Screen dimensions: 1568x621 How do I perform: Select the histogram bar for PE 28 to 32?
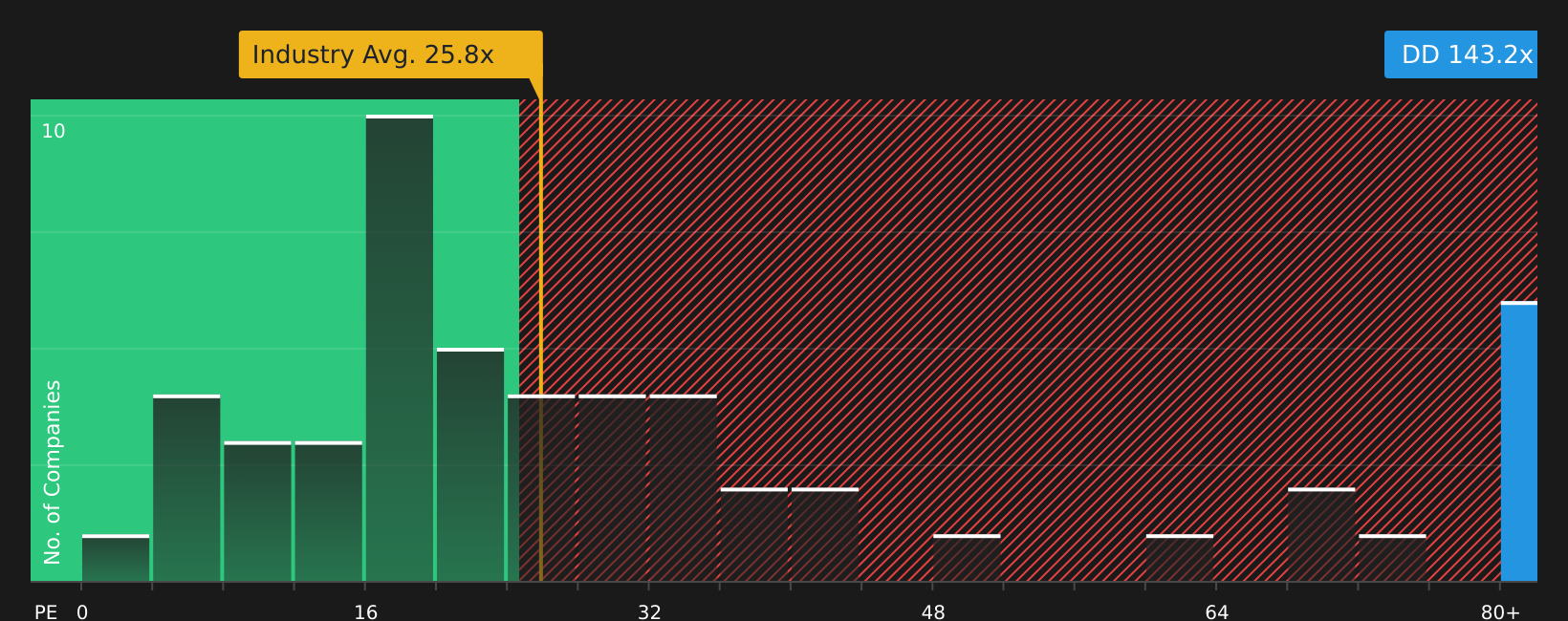pos(612,488)
